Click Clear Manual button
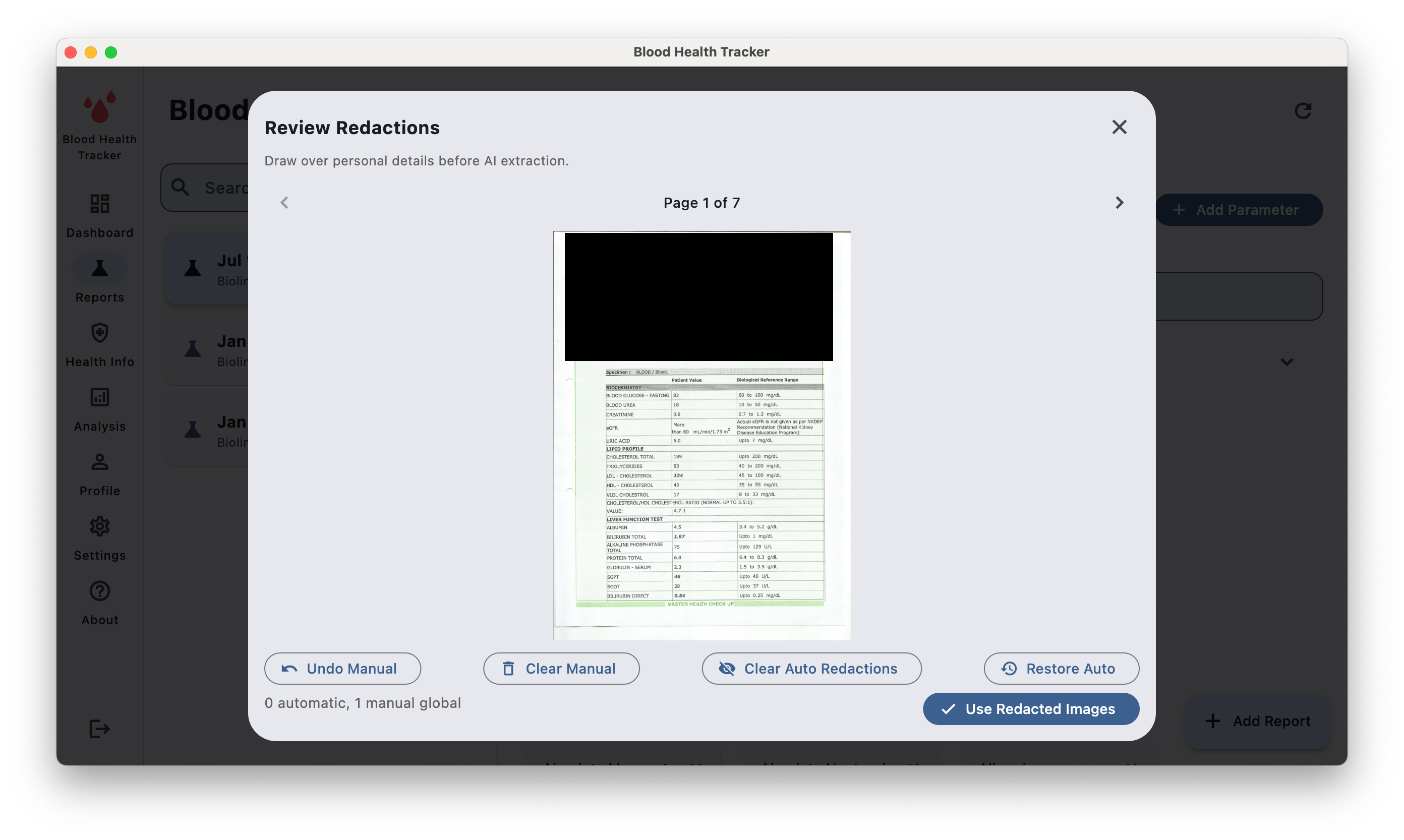The height and width of the screenshot is (840, 1404). click(x=561, y=669)
